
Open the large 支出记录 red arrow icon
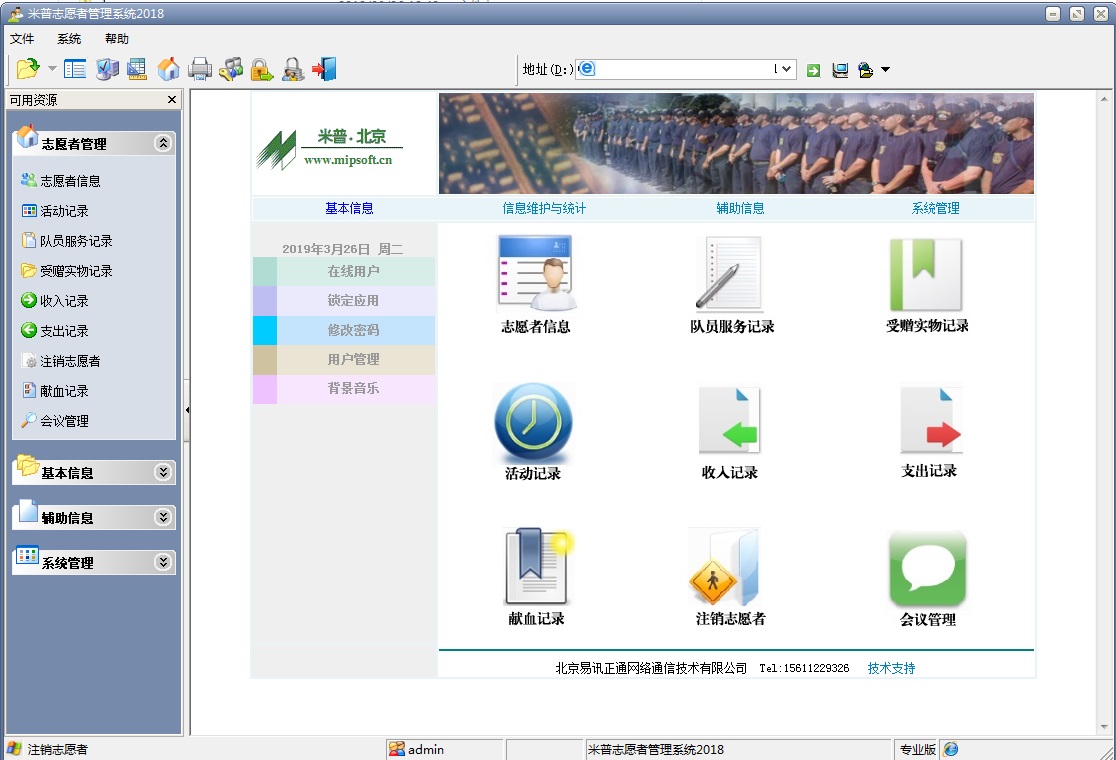931,420
